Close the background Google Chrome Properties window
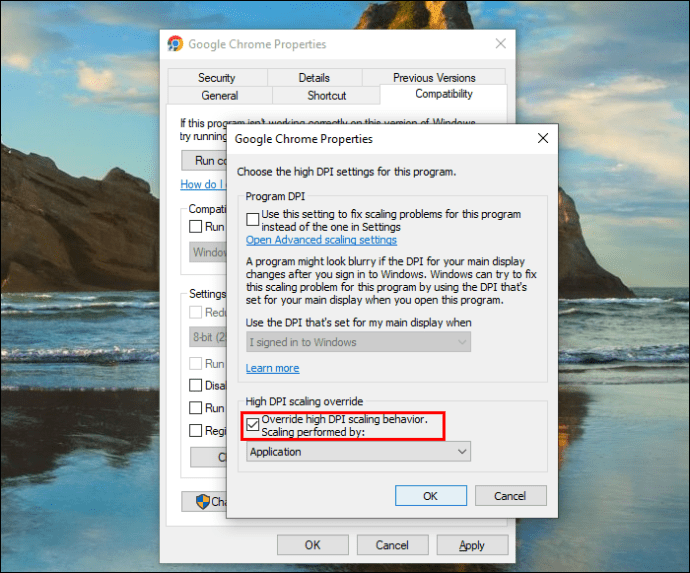The image size is (690, 573). point(500,43)
